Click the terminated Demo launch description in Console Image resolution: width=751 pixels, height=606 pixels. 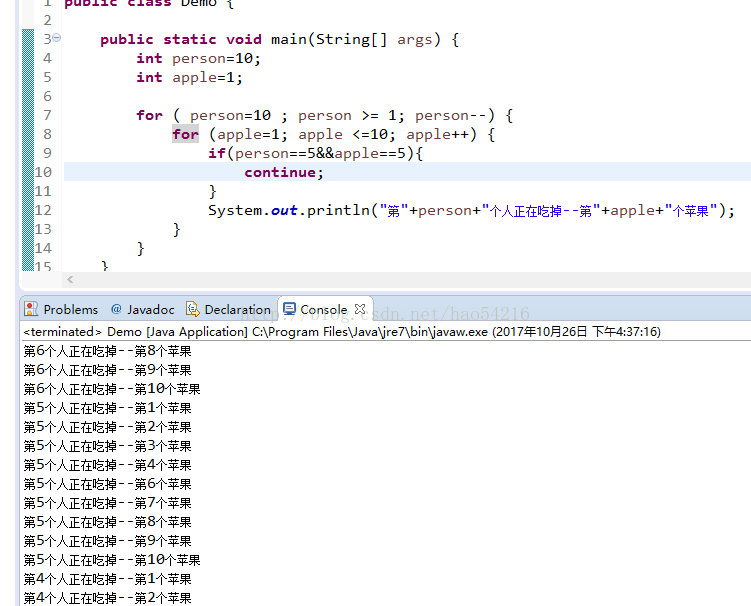coord(342,332)
